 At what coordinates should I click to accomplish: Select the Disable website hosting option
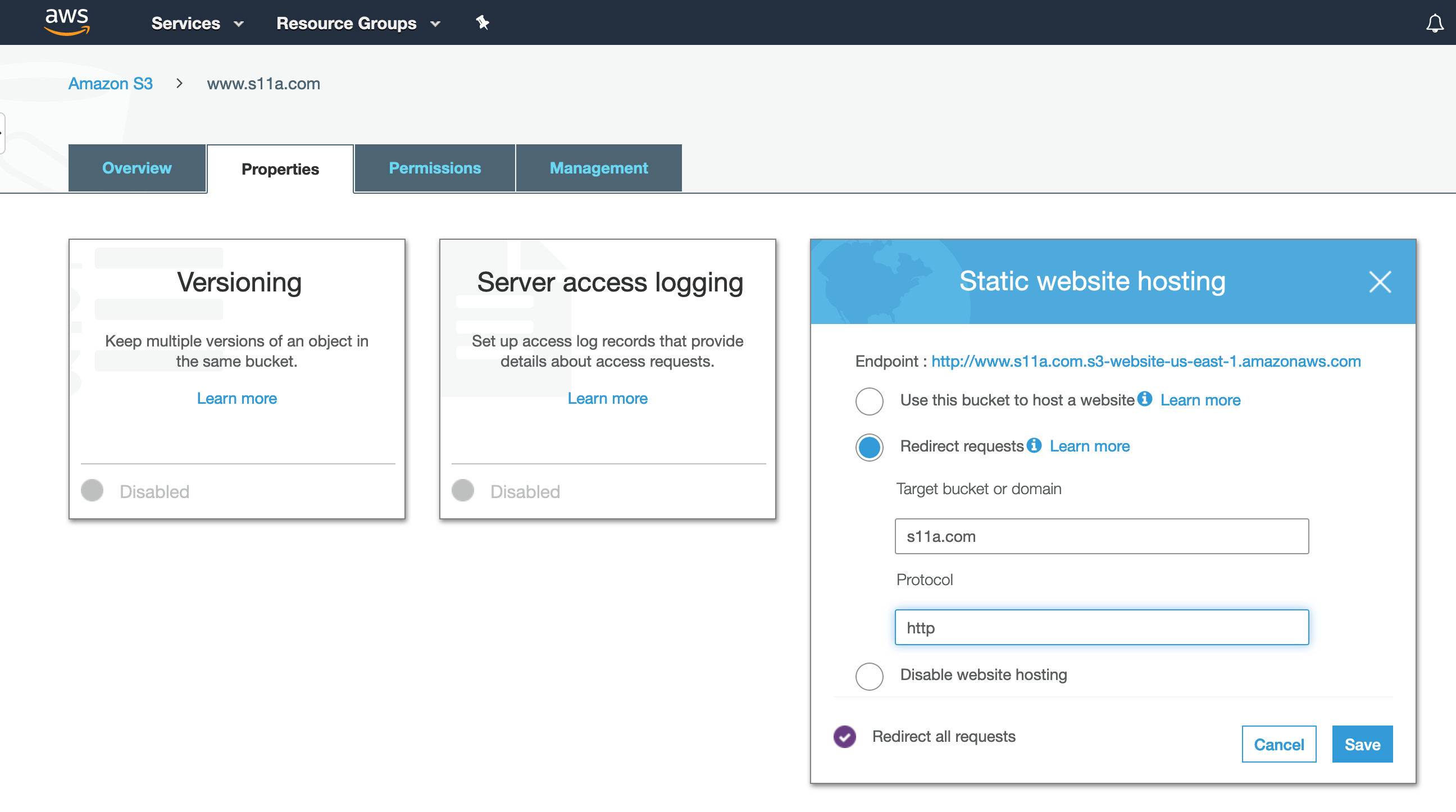[x=869, y=676]
